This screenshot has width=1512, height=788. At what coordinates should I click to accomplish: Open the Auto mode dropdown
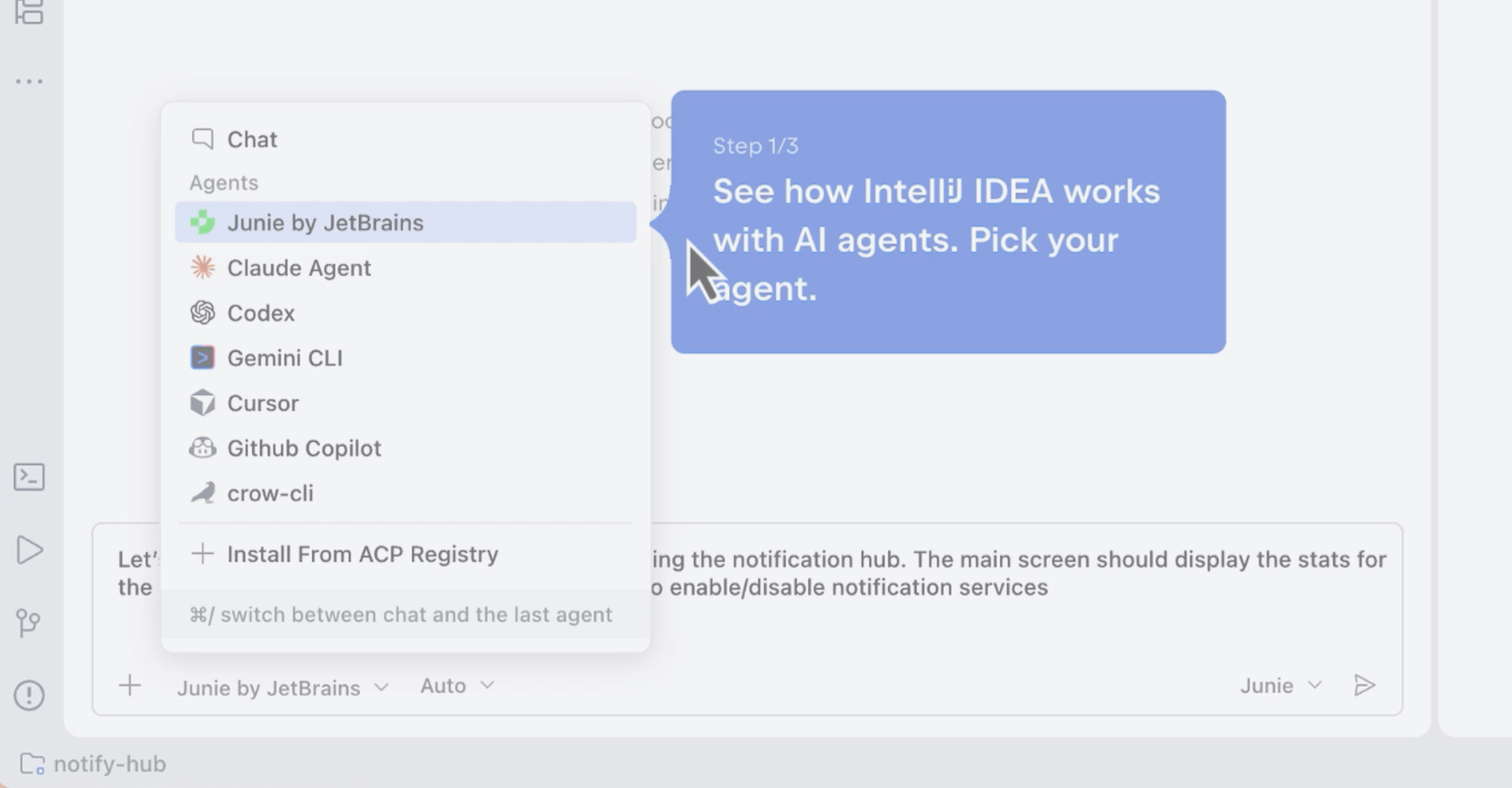(x=458, y=686)
